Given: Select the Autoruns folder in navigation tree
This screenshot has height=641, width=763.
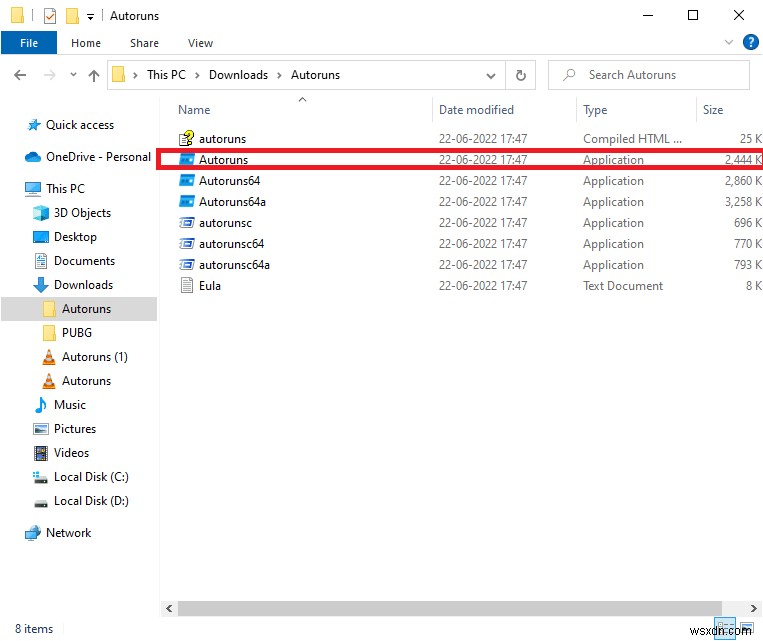Looking at the screenshot, I should pos(79,309).
